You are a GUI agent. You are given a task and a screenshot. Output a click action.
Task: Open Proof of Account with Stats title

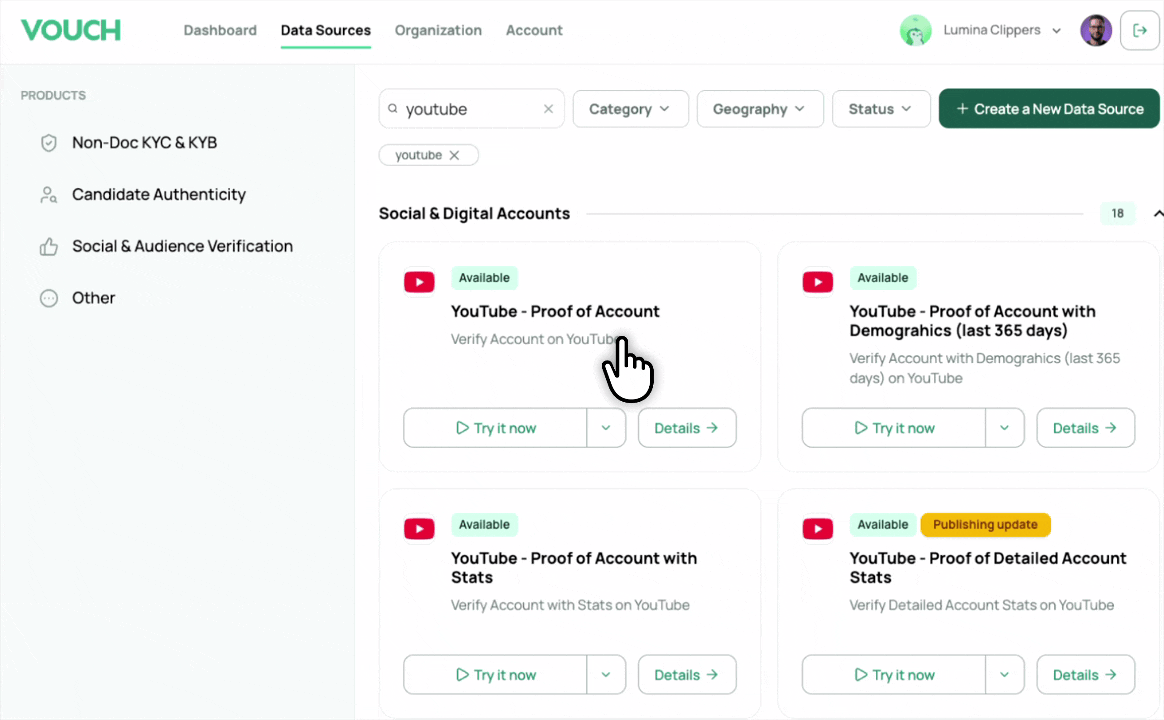pyautogui.click(x=573, y=568)
